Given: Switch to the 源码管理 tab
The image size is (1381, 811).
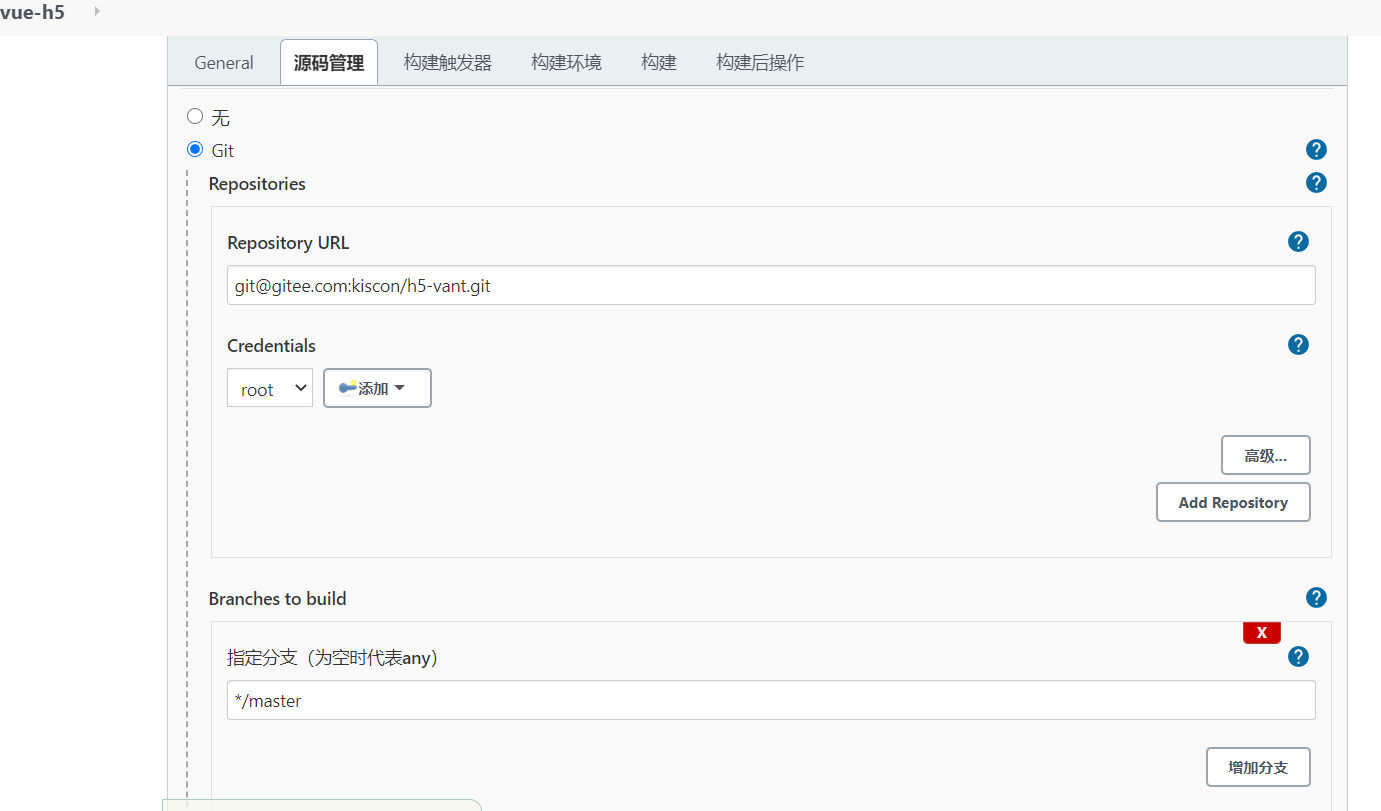Looking at the screenshot, I should 329,62.
